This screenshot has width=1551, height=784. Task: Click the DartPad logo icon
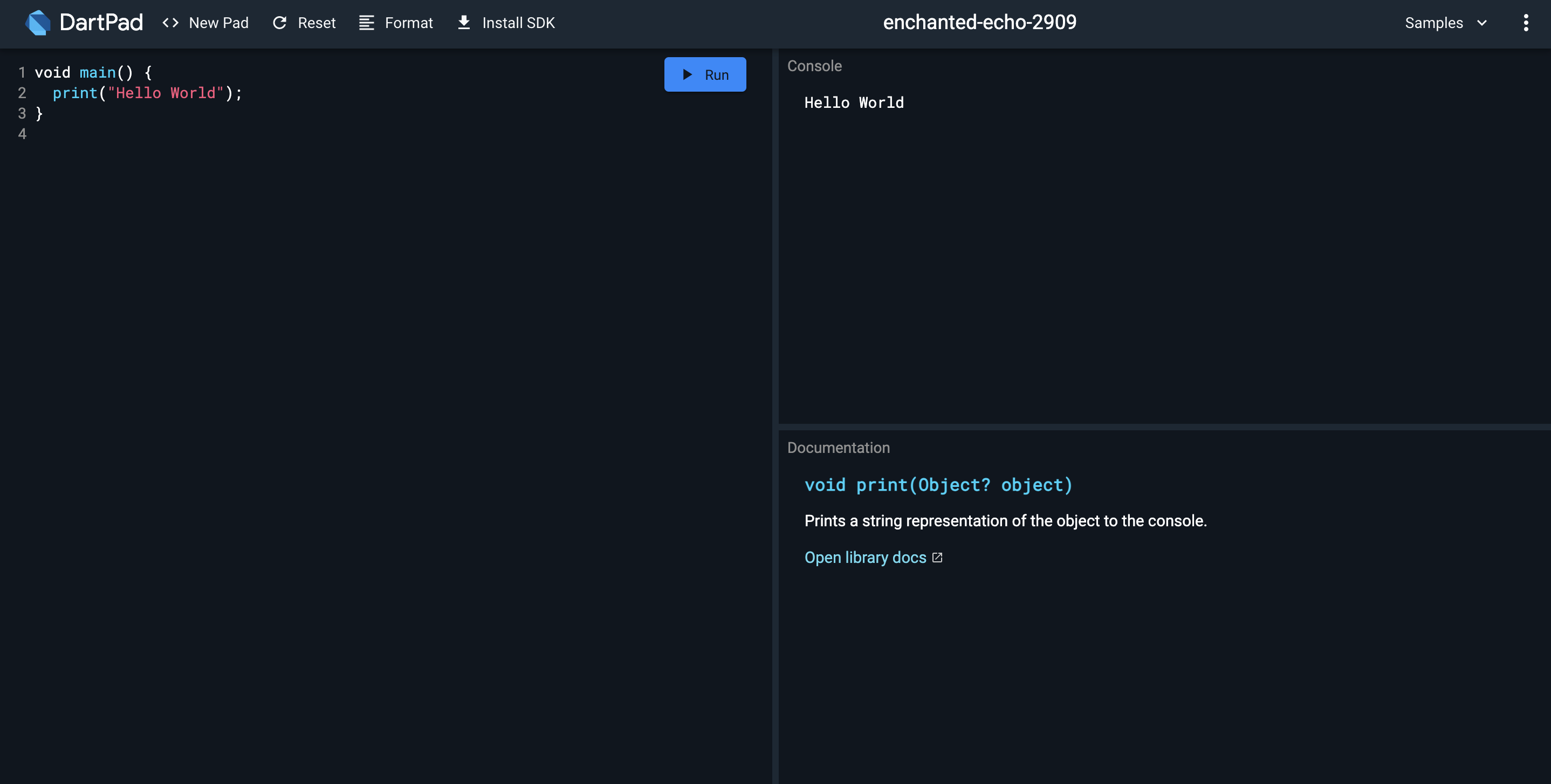pos(38,23)
